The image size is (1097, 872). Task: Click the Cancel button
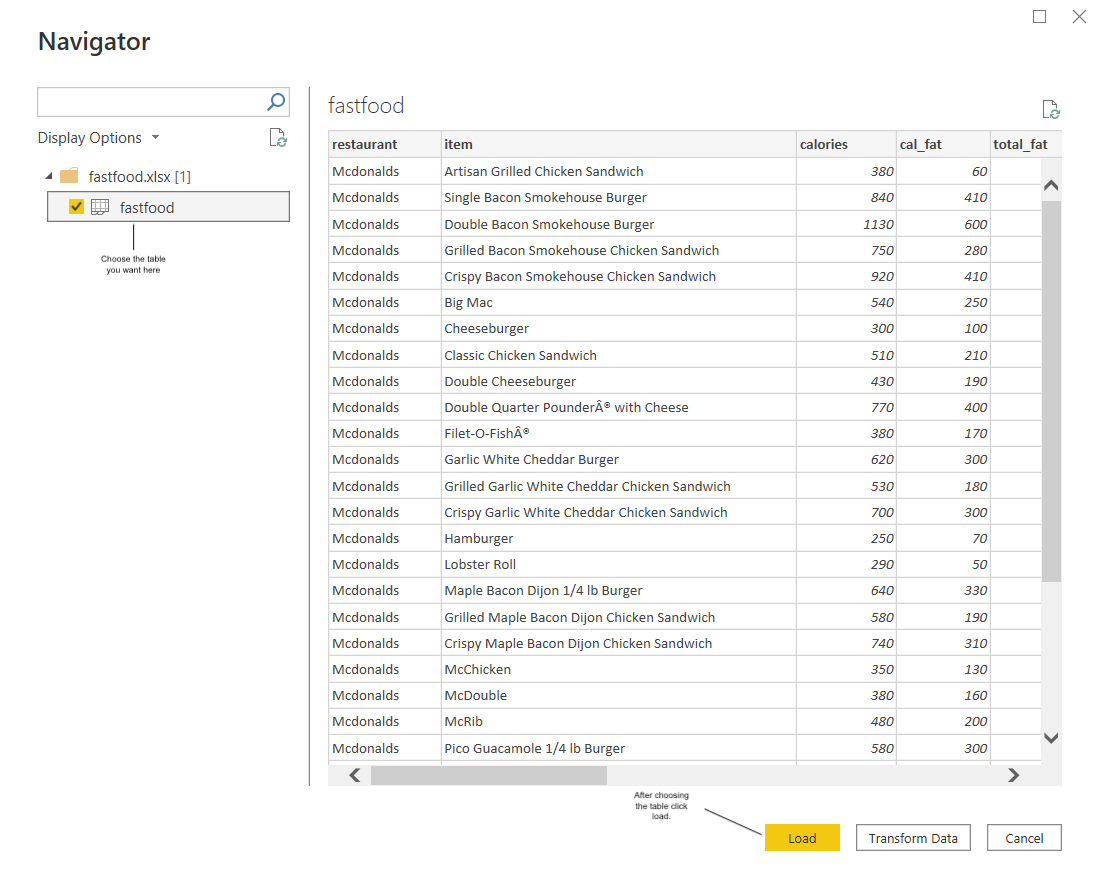click(1024, 838)
